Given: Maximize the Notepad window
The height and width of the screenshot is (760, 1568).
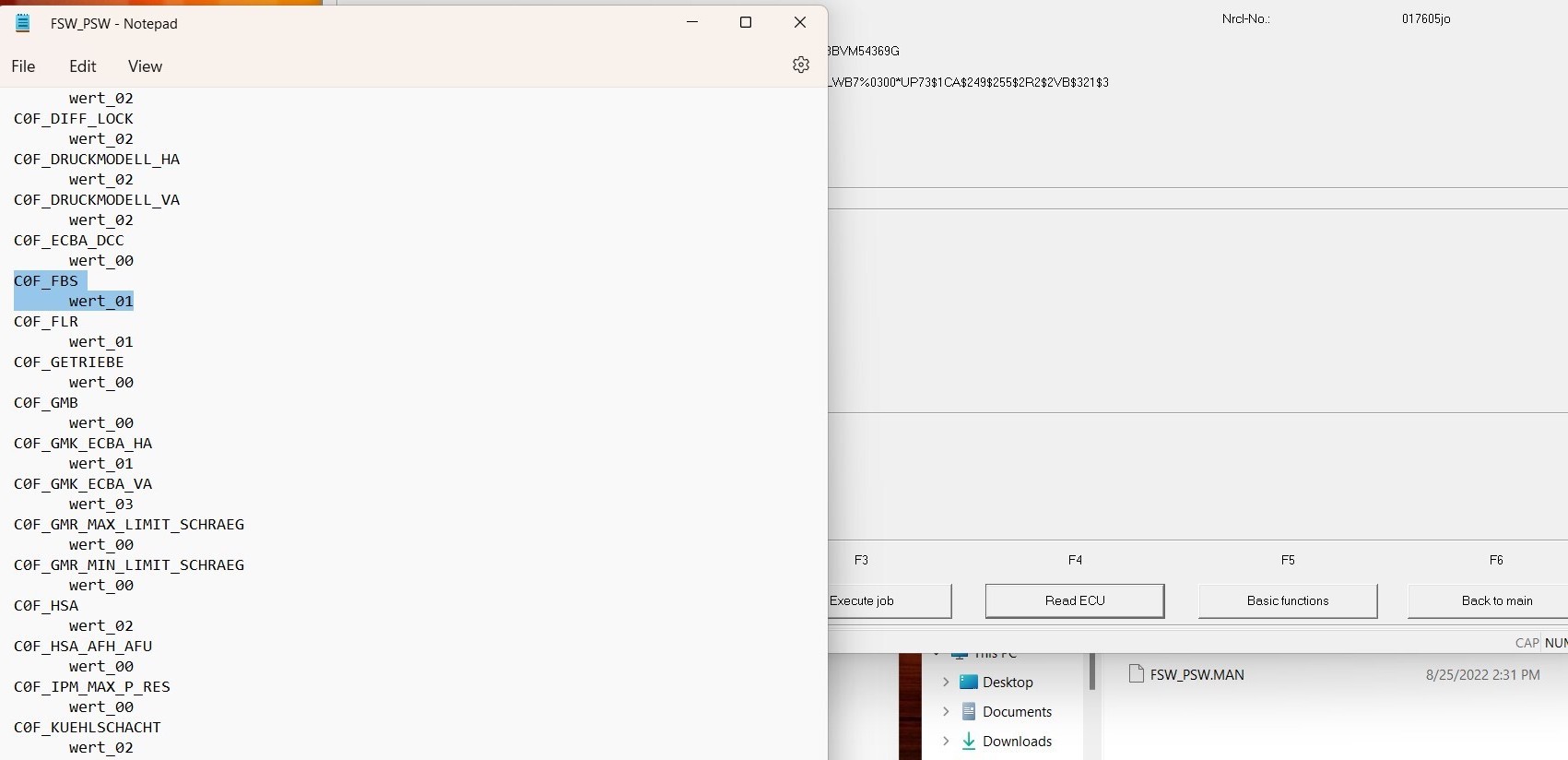Looking at the screenshot, I should coord(746,23).
